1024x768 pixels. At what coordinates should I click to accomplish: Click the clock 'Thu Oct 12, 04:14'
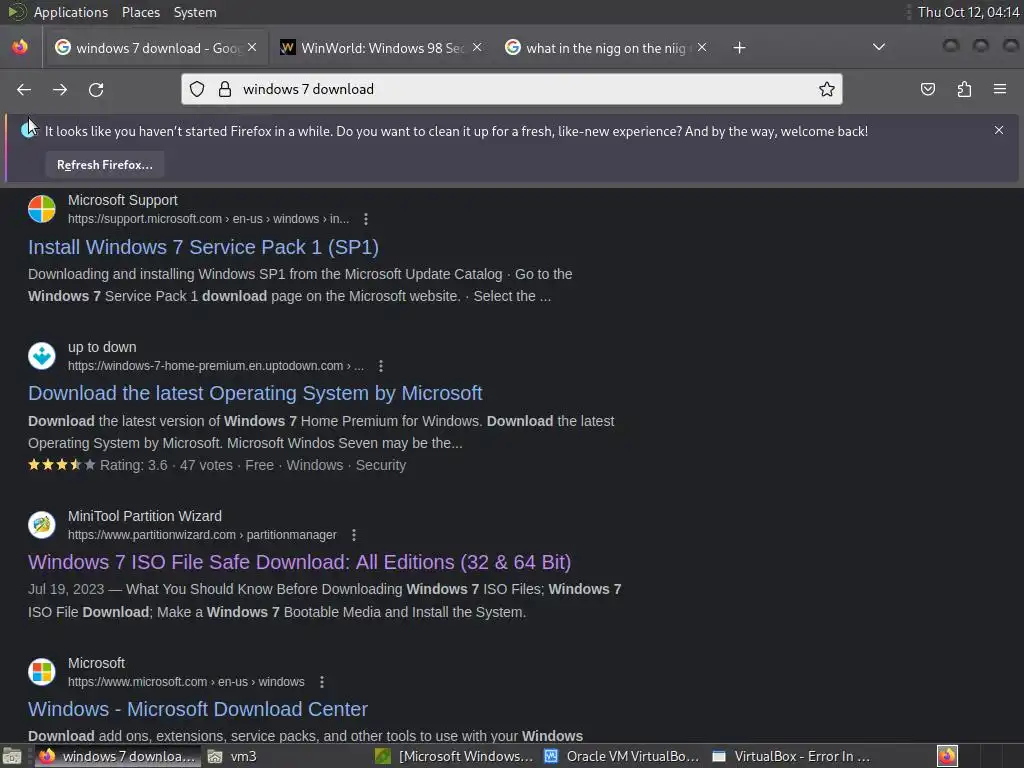968,12
